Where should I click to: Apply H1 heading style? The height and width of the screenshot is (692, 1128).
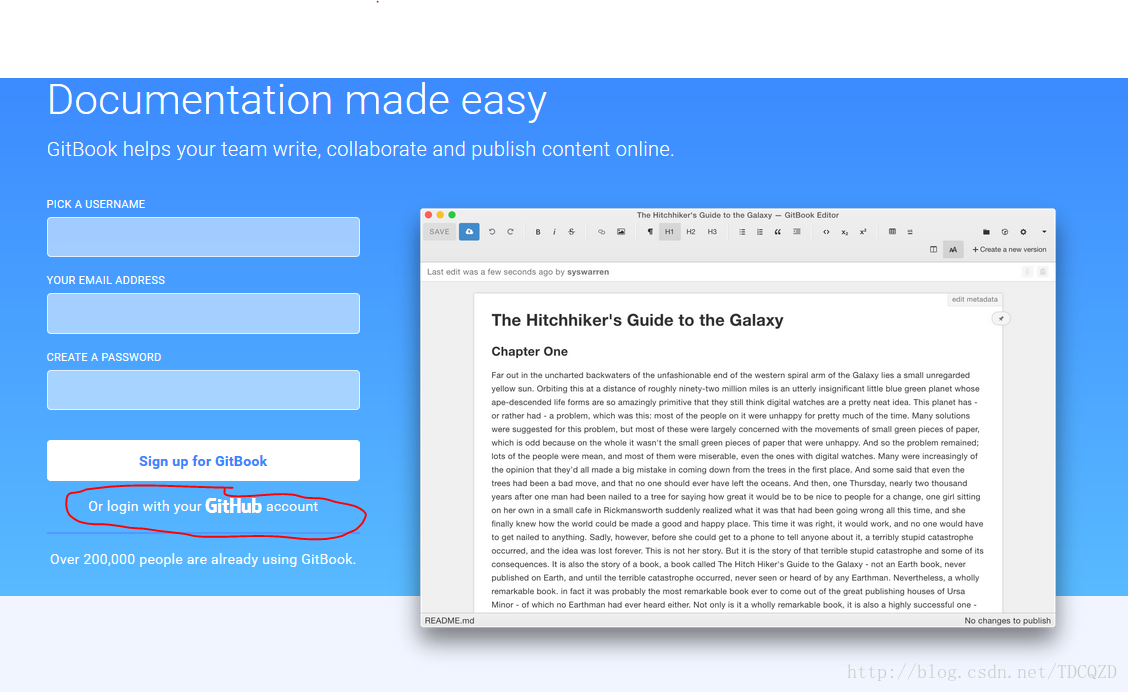click(x=670, y=232)
